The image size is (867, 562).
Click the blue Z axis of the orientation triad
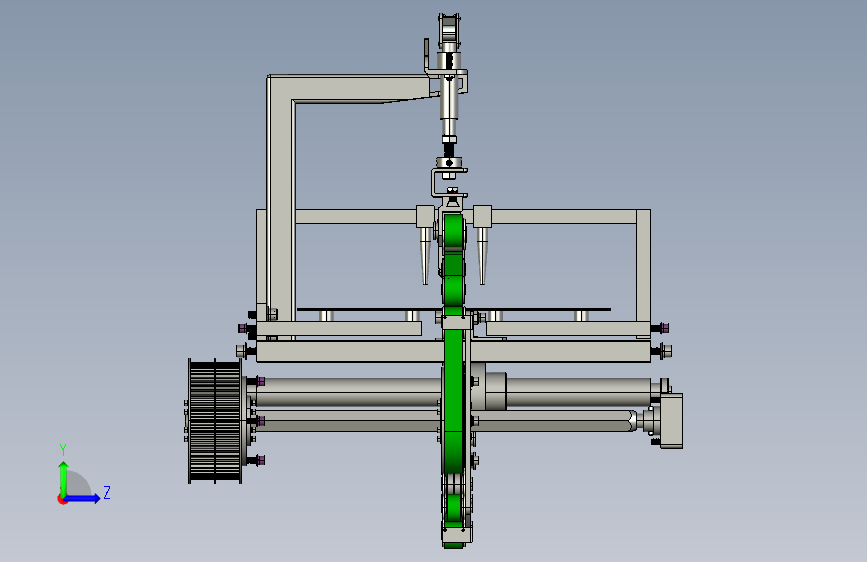(83, 498)
